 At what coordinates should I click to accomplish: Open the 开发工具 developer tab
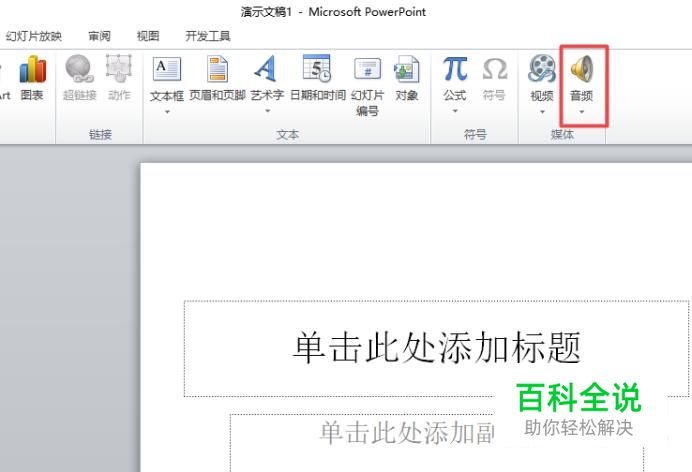[208, 36]
